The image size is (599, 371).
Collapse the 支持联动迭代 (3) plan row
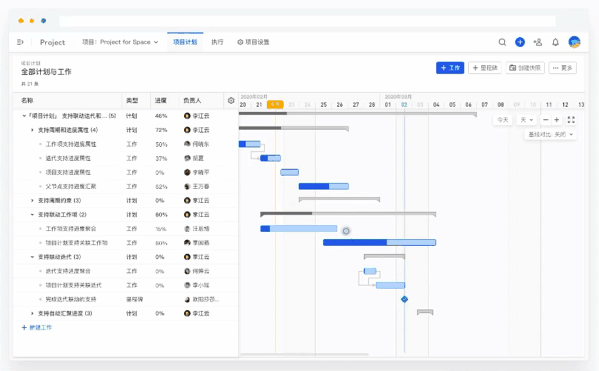coord(32,257)
